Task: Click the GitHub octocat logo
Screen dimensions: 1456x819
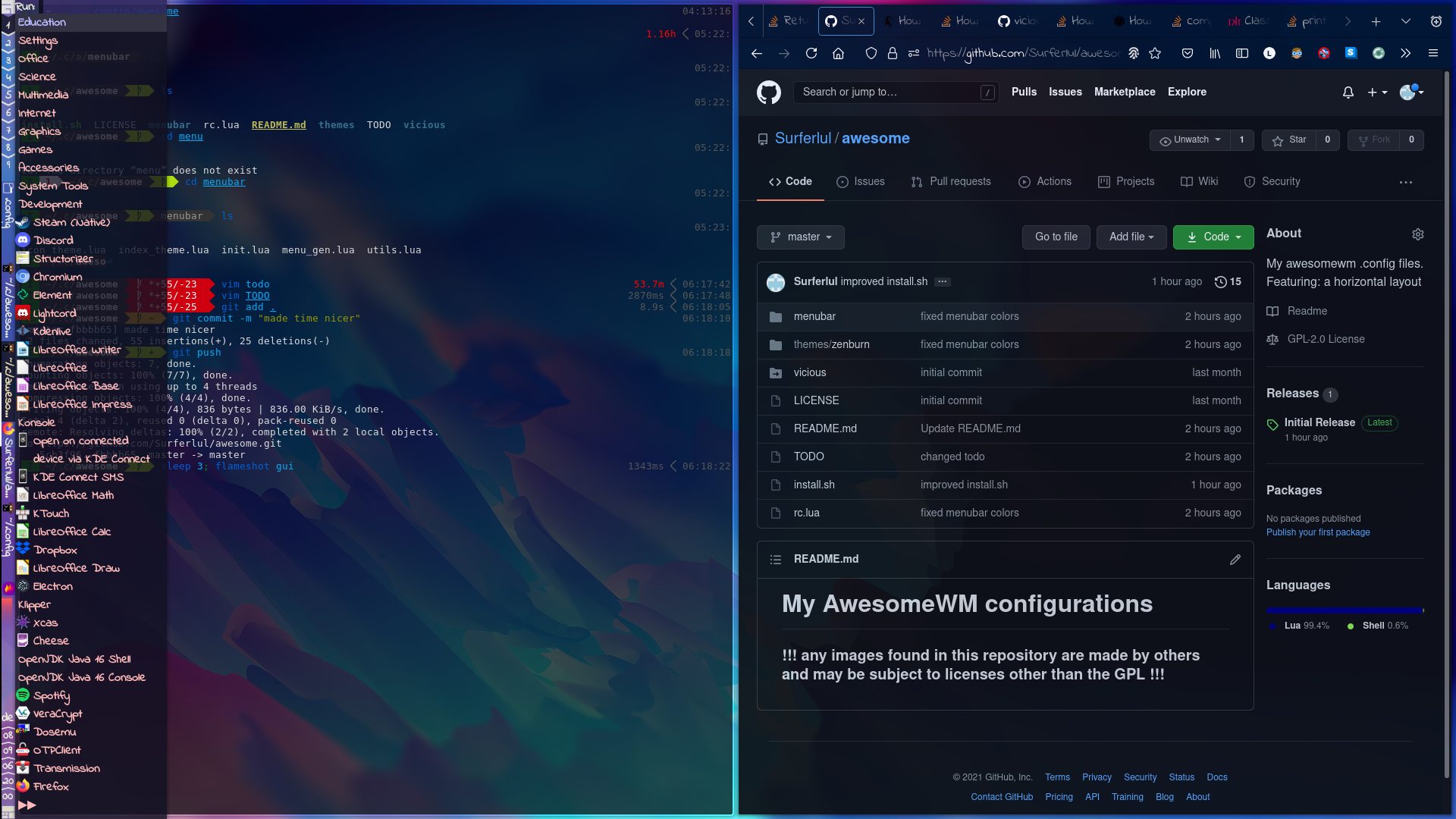Action: click(x=769, y=93)
